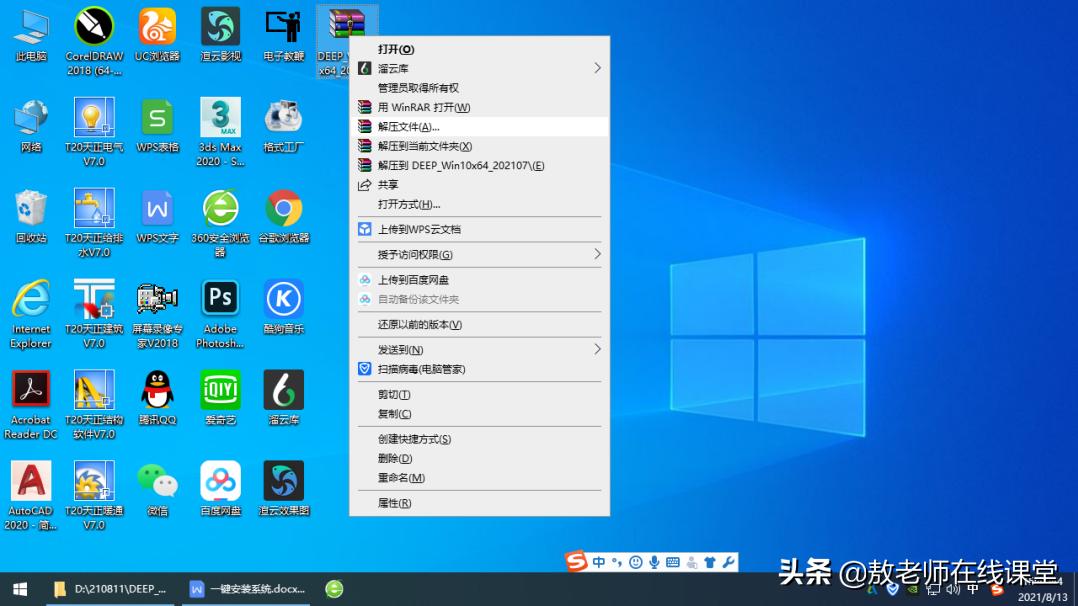Open WPS文字 word processor
This screenshot has height=606, width=1078.
click(x=156, y=208)
